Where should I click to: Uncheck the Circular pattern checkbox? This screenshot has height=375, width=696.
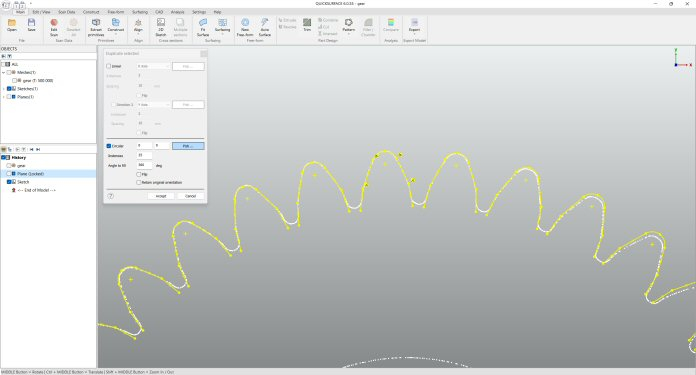tap(109, 146)
